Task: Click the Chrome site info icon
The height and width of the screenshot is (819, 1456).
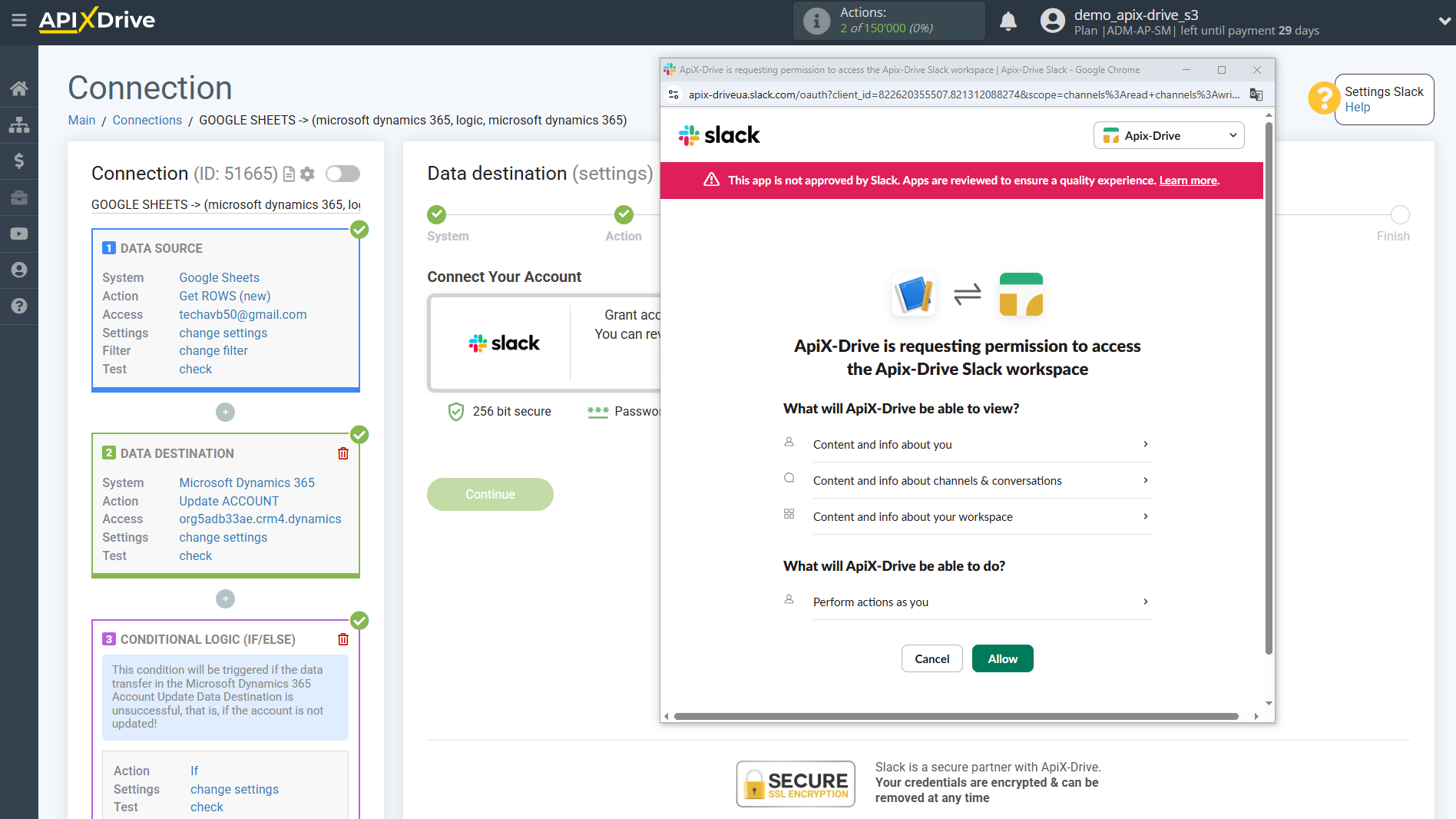Action: (673, 94)
